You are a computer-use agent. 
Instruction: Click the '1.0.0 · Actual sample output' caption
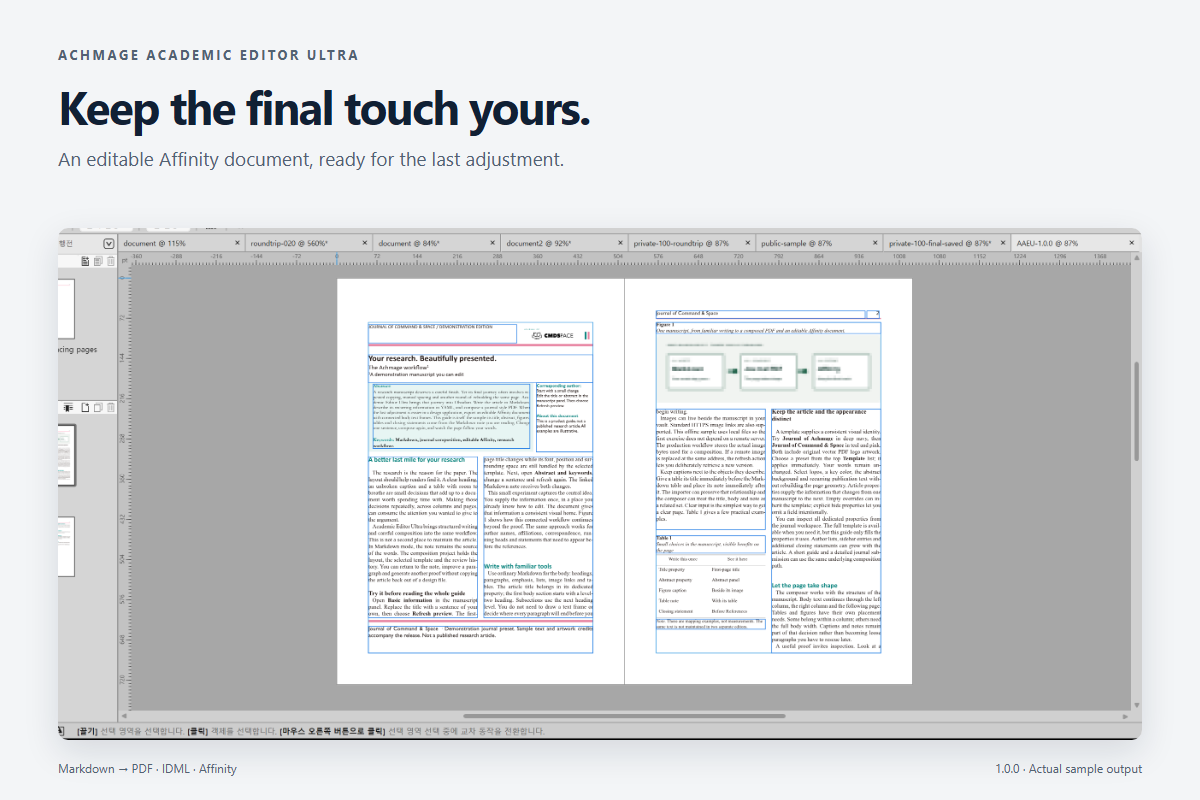pyautogui.click(x=1068, y=769)
